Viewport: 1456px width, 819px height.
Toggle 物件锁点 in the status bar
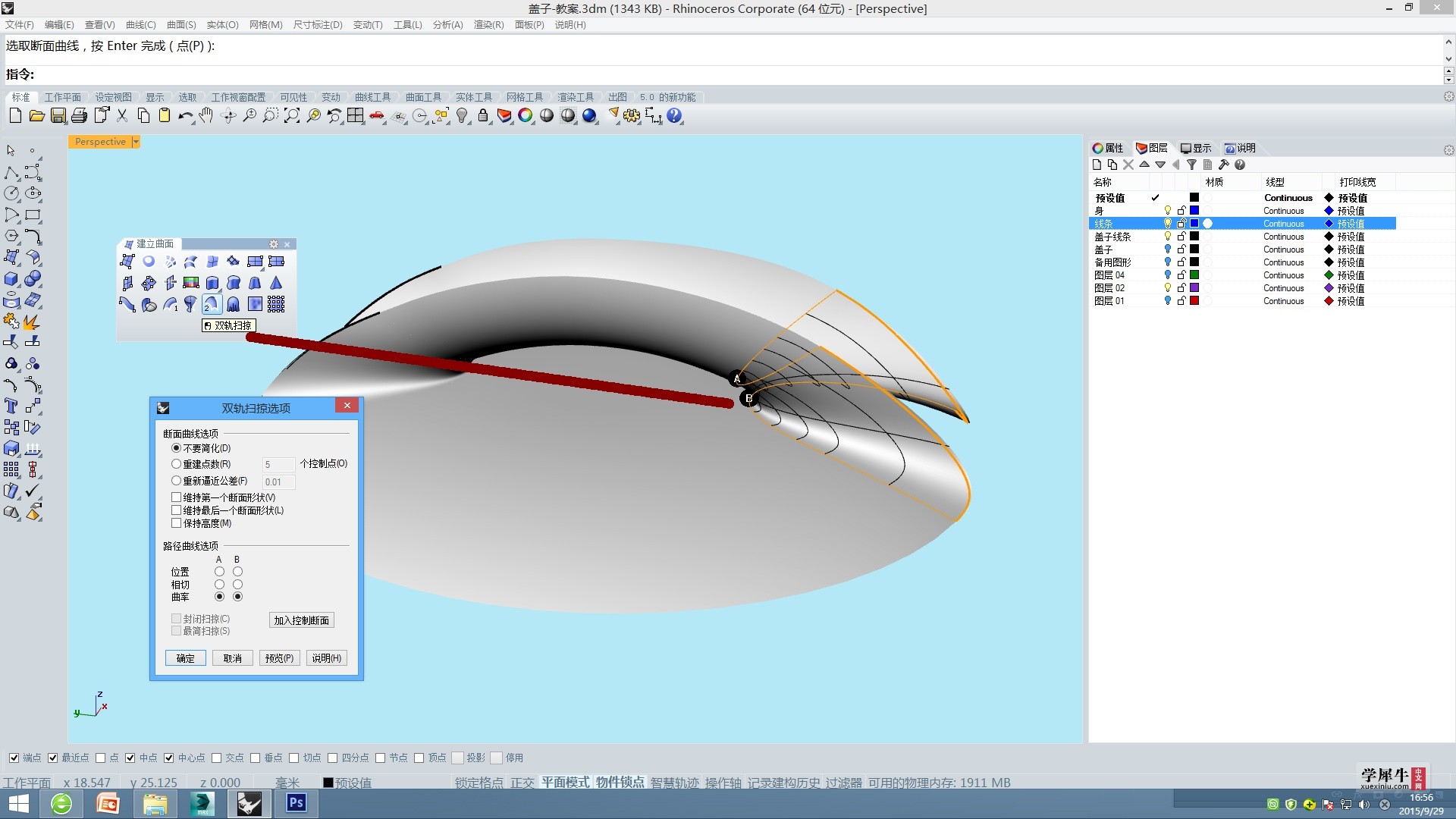620,783
